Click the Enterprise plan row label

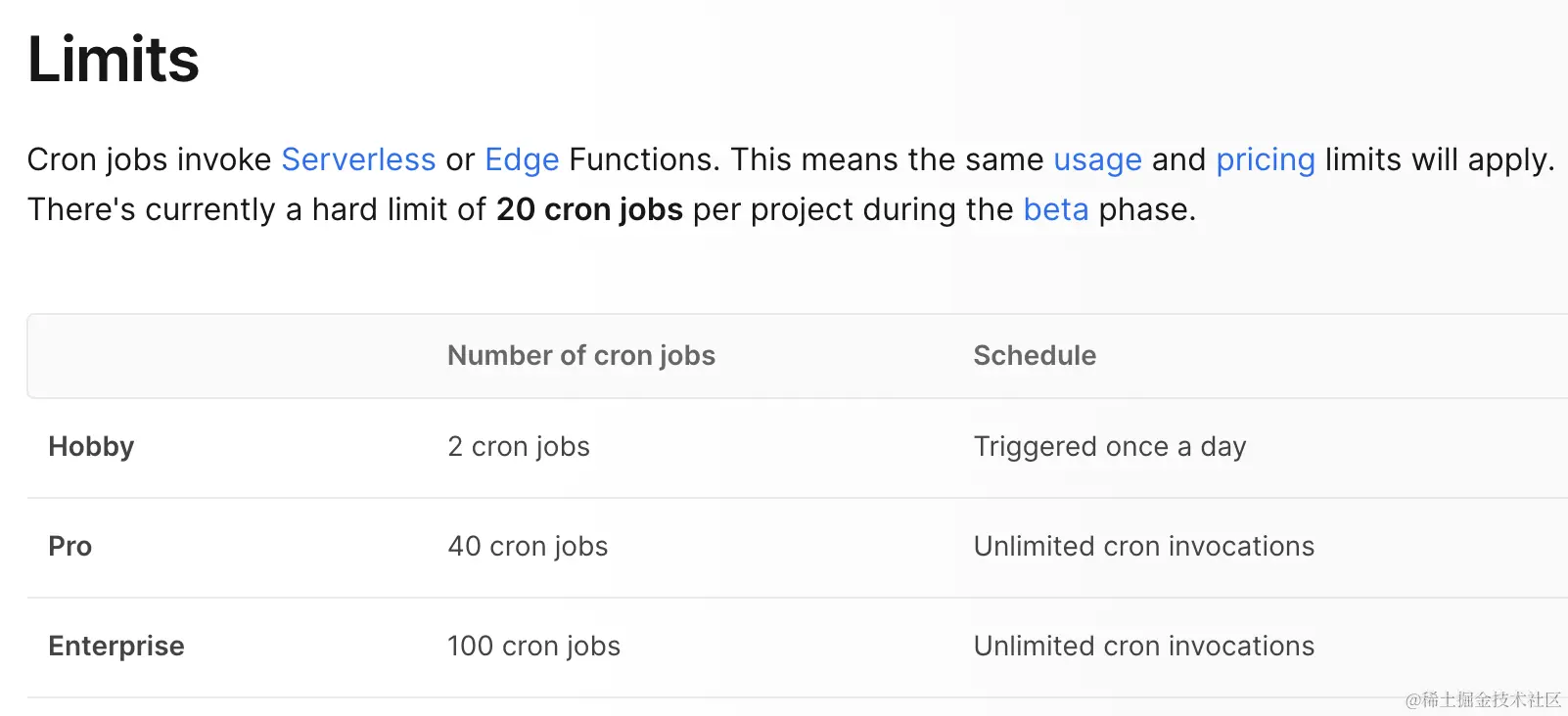[116, 646]
